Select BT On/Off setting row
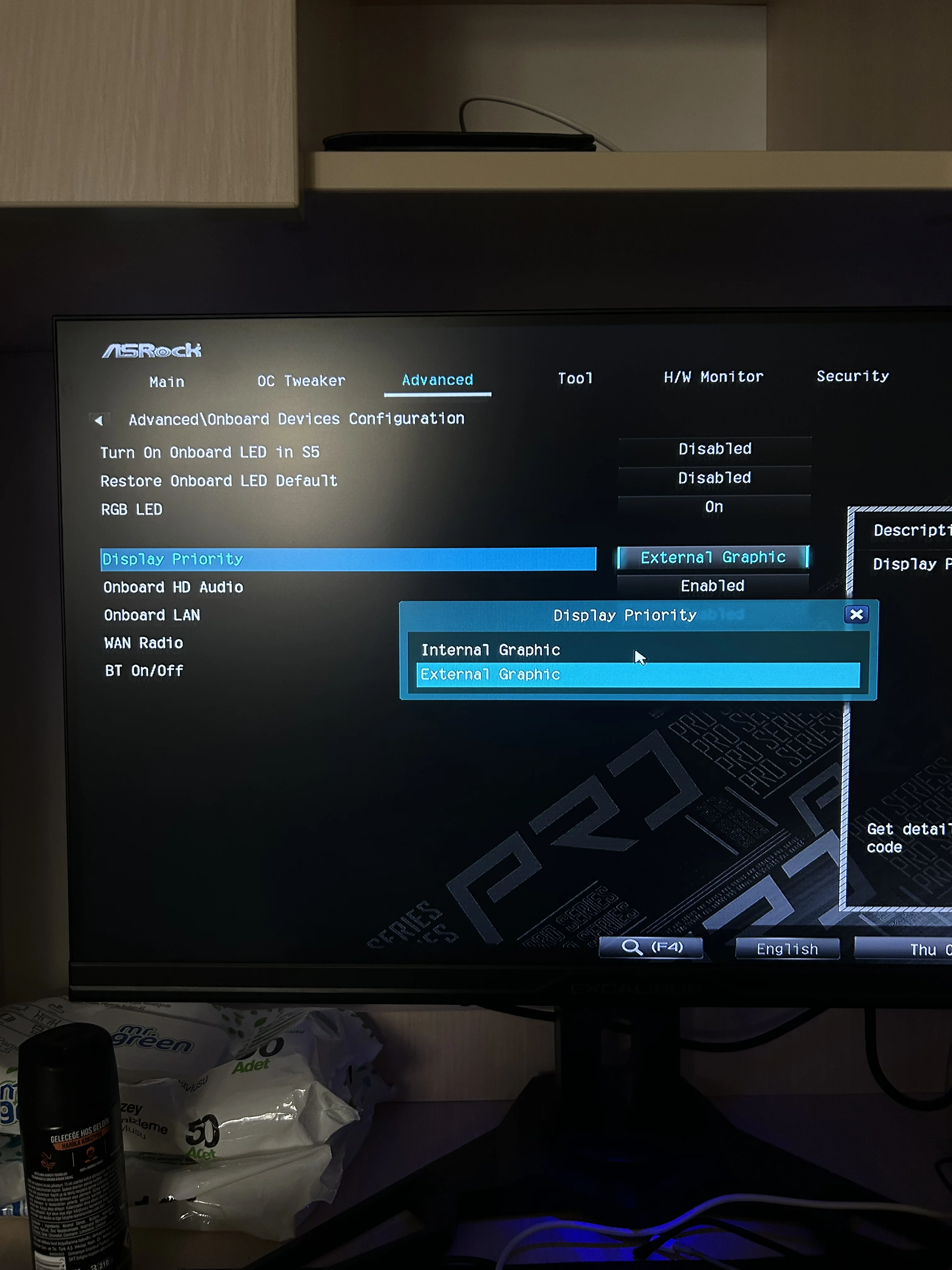 pyautogui.click(x=144, y=671)
